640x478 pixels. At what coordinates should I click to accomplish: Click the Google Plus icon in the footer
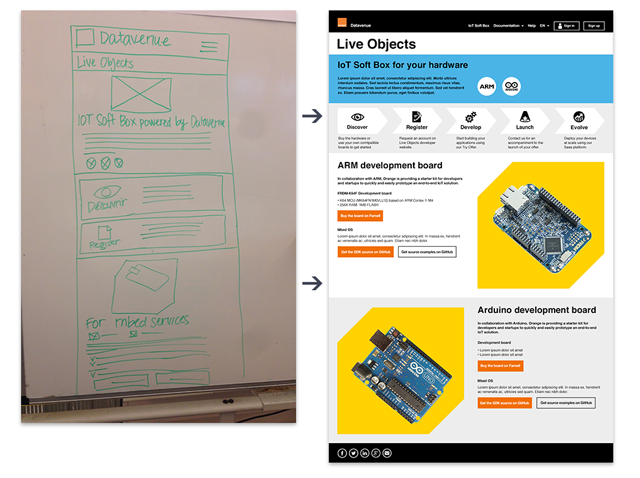pyautogui.click(x=376, y=453)
